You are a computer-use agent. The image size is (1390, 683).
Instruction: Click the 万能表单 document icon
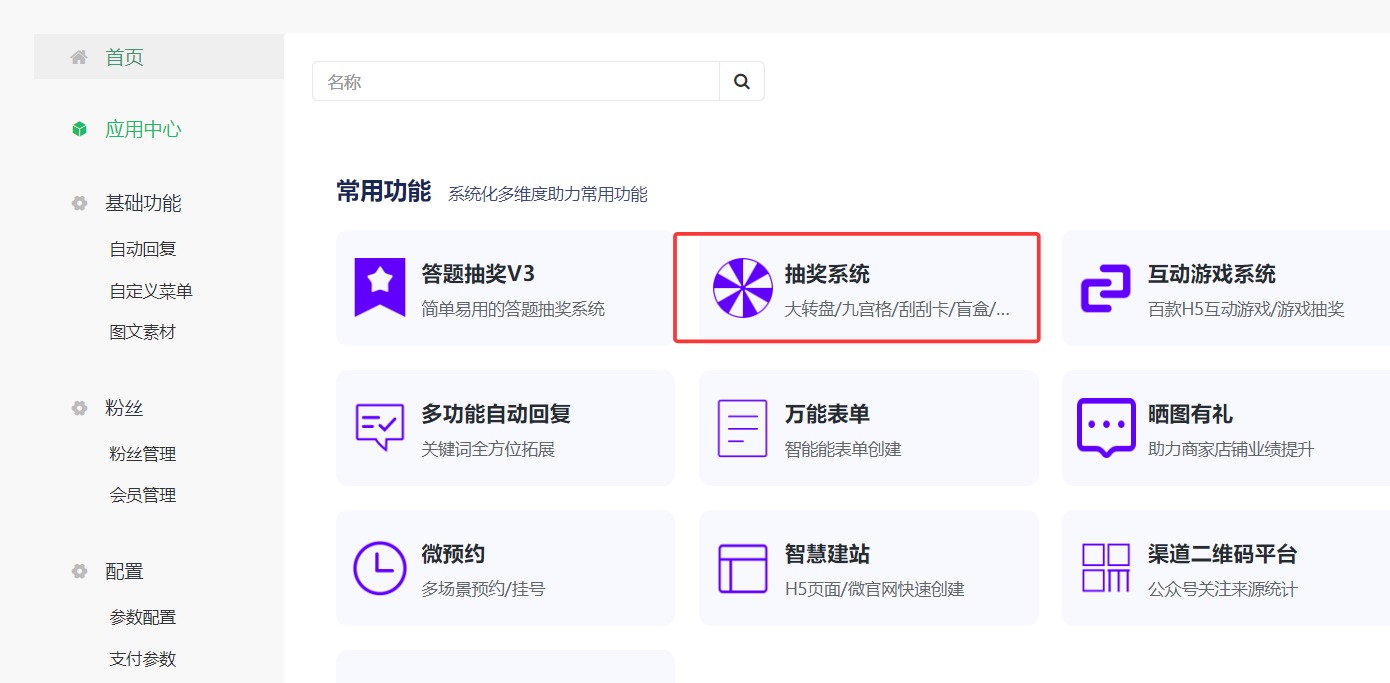pos(742,428)
